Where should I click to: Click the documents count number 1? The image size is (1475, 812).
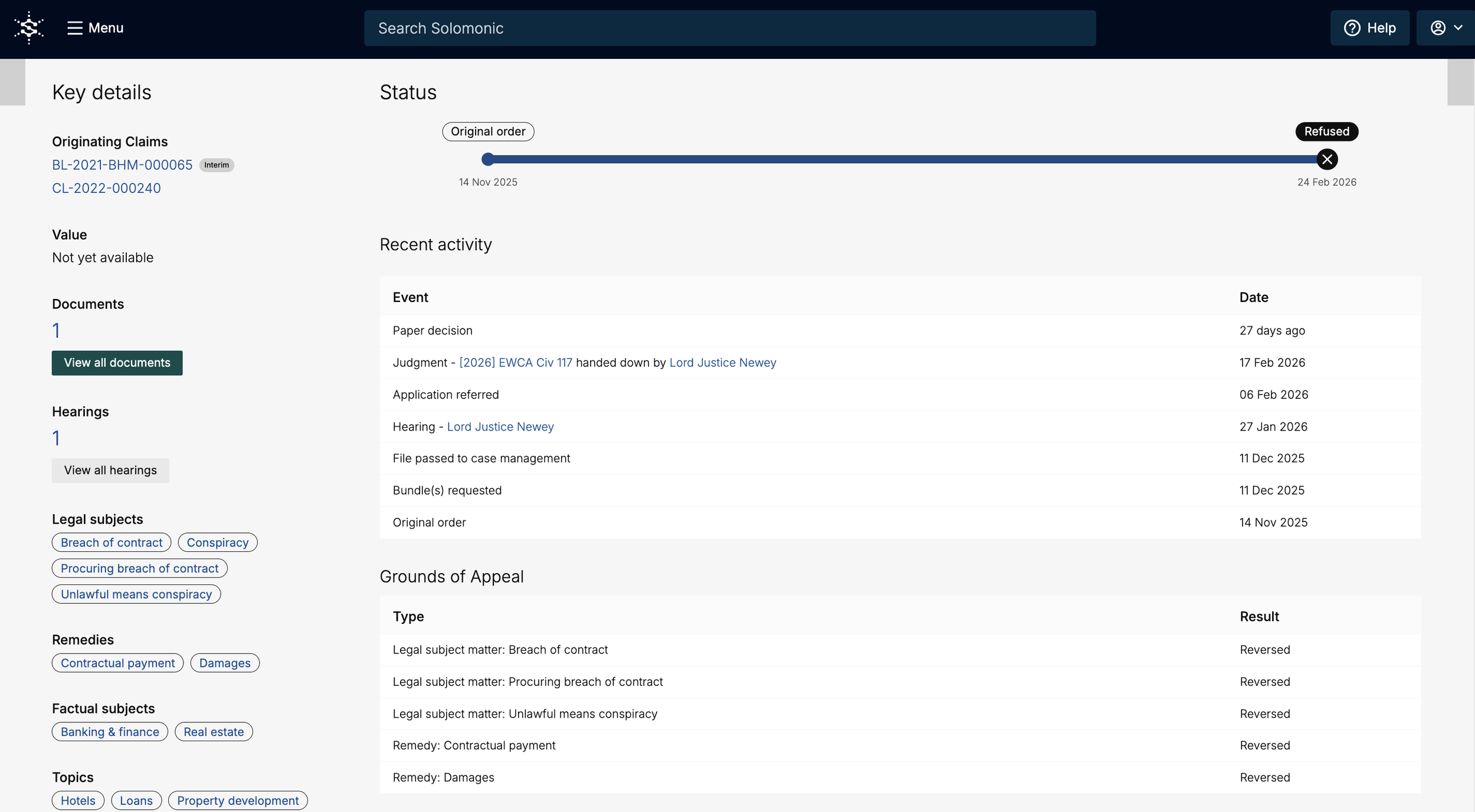coord(56,330)
